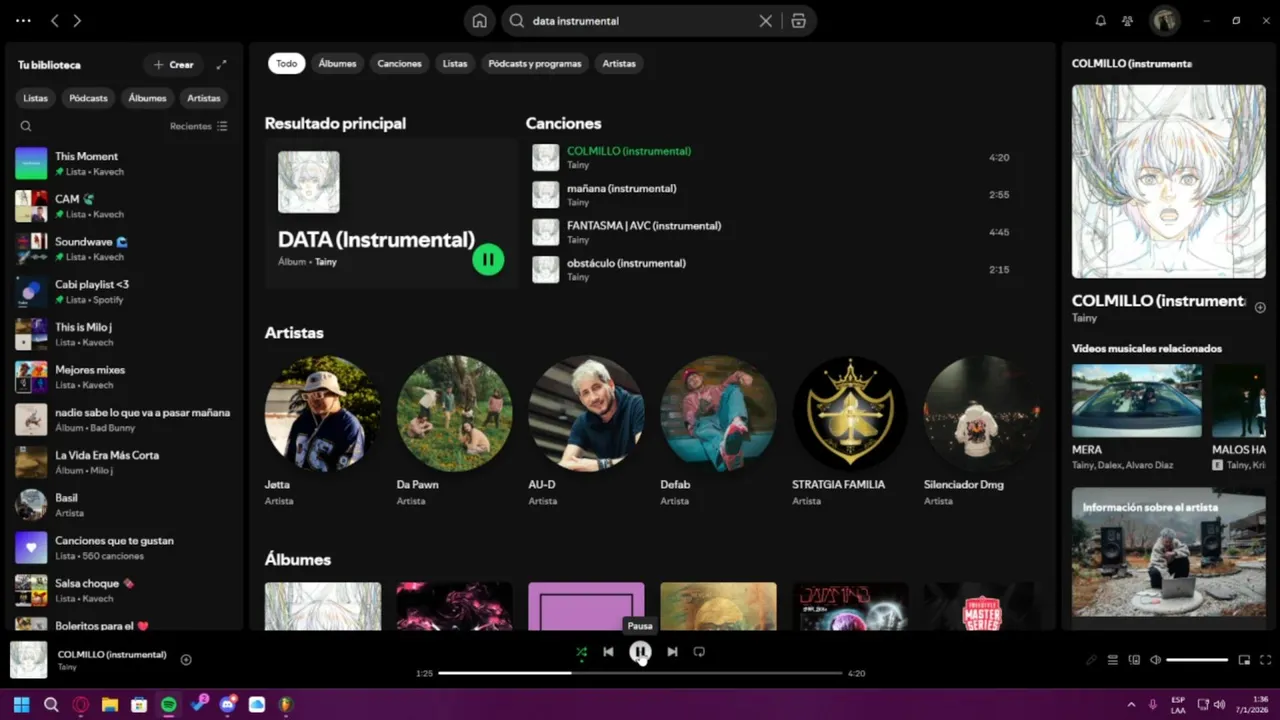
Task: Filter library by Pódcasts chip
Action: point(88,98)
